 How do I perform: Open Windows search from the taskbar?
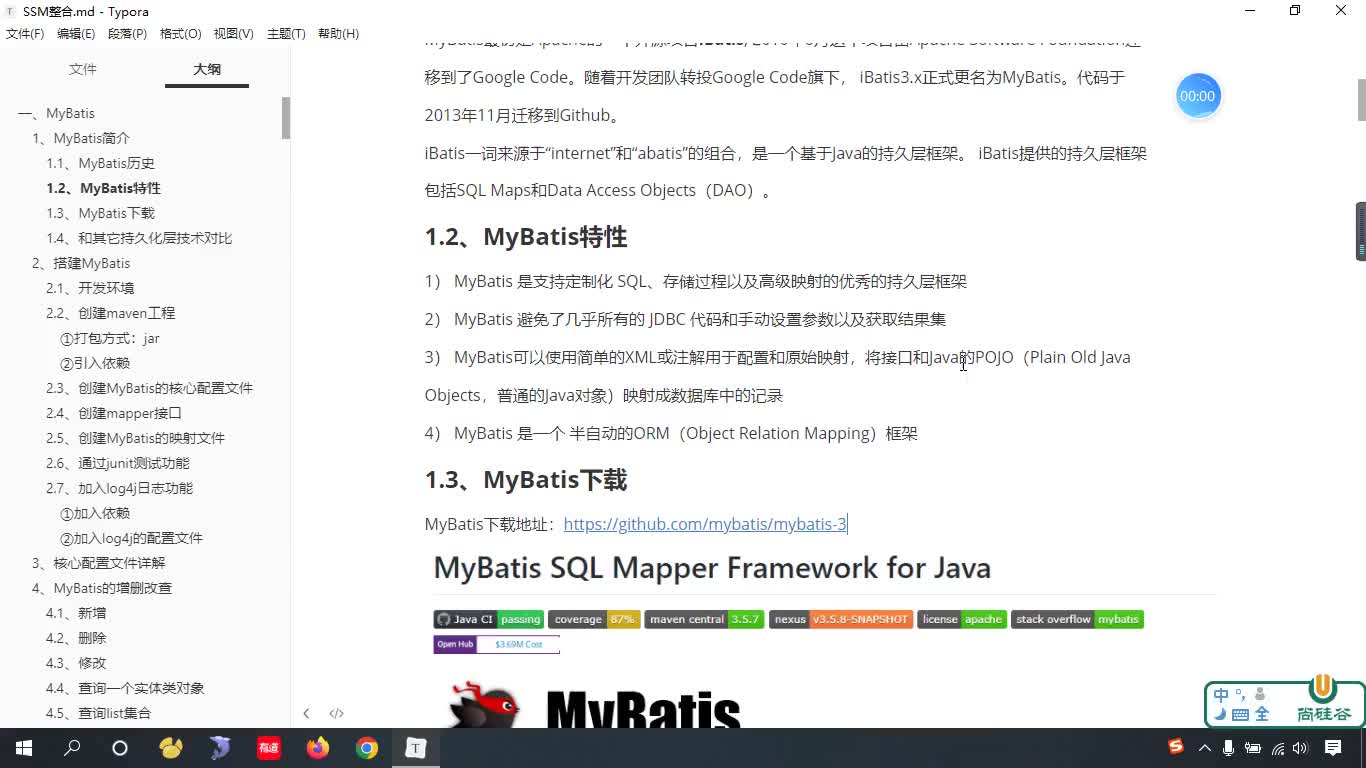[72, 747]
